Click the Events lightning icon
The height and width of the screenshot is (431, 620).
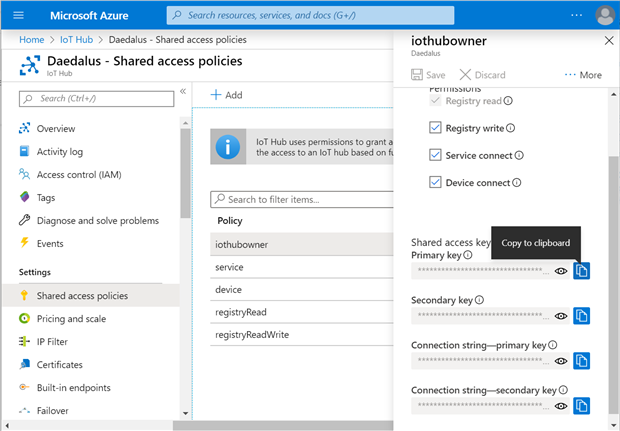(x=24, y=242)
